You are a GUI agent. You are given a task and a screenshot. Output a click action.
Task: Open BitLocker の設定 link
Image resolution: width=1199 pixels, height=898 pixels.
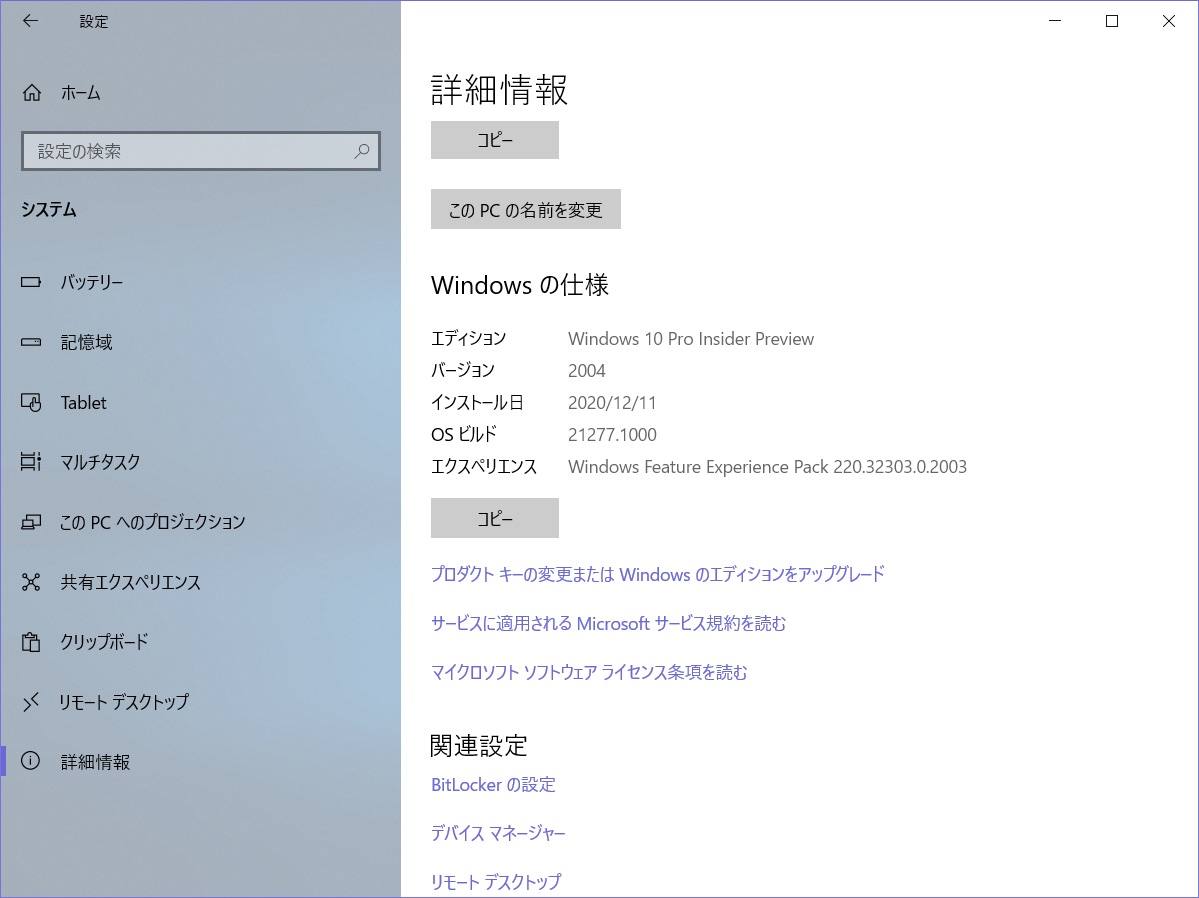tap(493, 785)
